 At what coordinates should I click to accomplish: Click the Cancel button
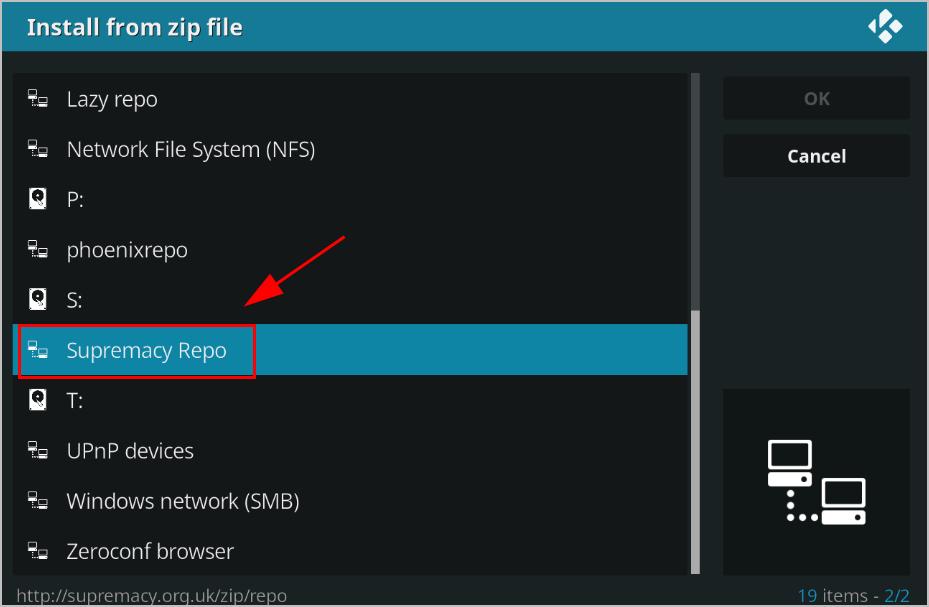816,156
